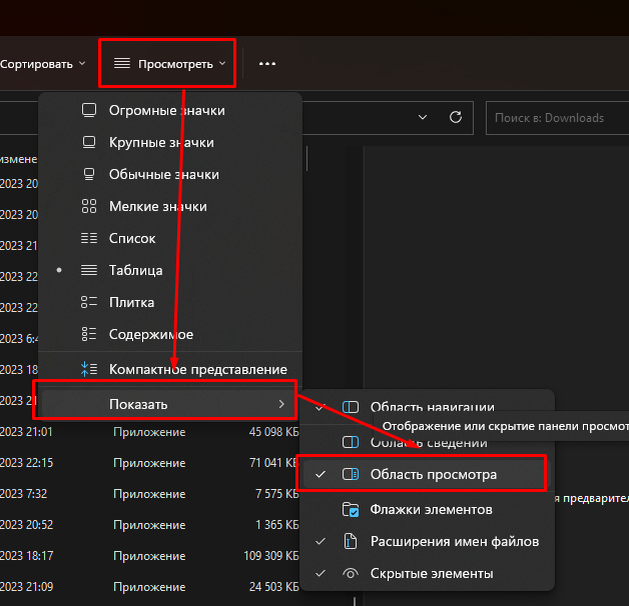Screen dimensions: 629x606
Task: Click the Список list icon
Action: pos(89,238)
